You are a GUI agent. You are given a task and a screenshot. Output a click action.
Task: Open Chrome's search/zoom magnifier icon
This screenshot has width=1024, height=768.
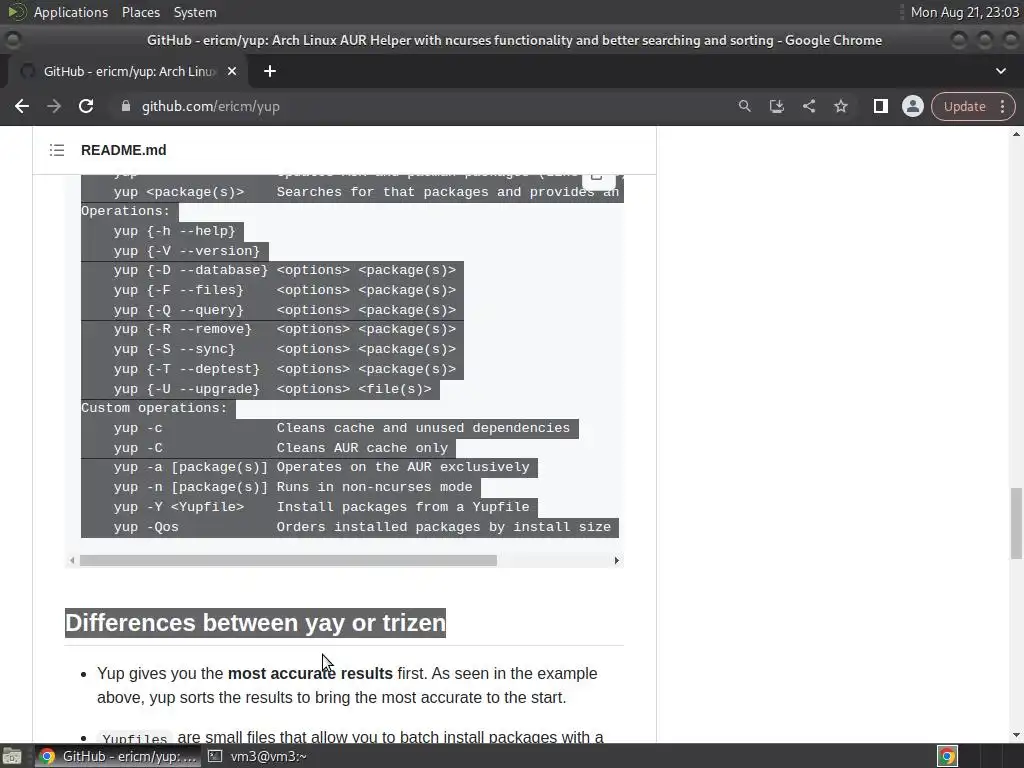[x=744, y=106]
